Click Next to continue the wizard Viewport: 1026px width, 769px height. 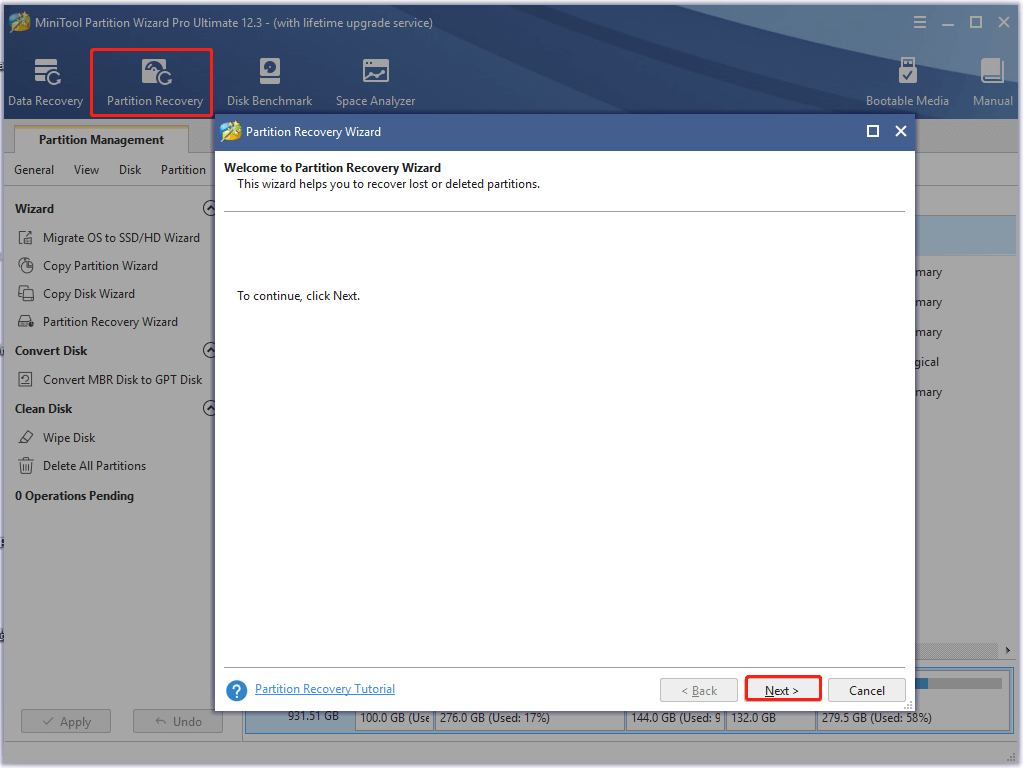click(783, 690)
